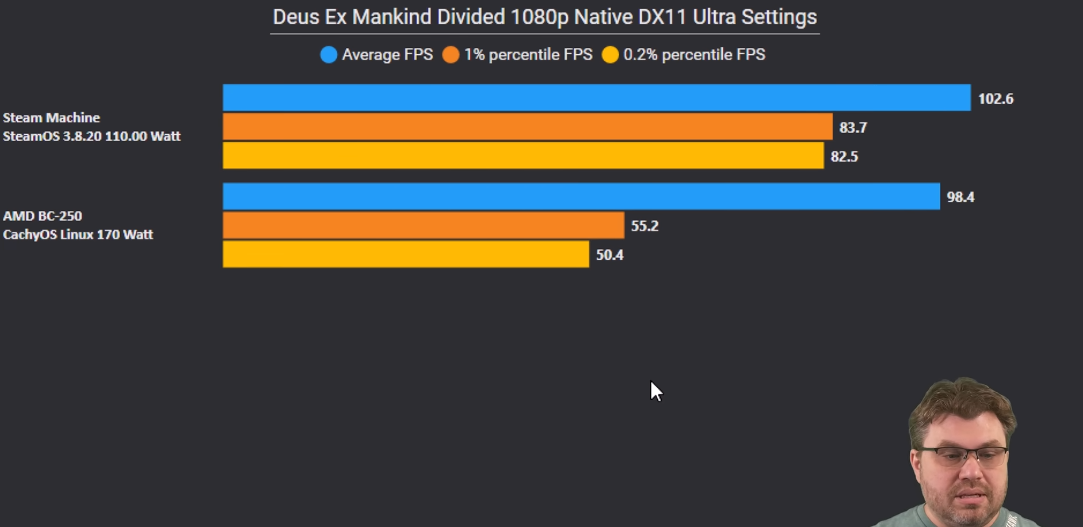
Task: Select the AMD BC-250 blue bar with value 98.4
Action: click(582, 196)
